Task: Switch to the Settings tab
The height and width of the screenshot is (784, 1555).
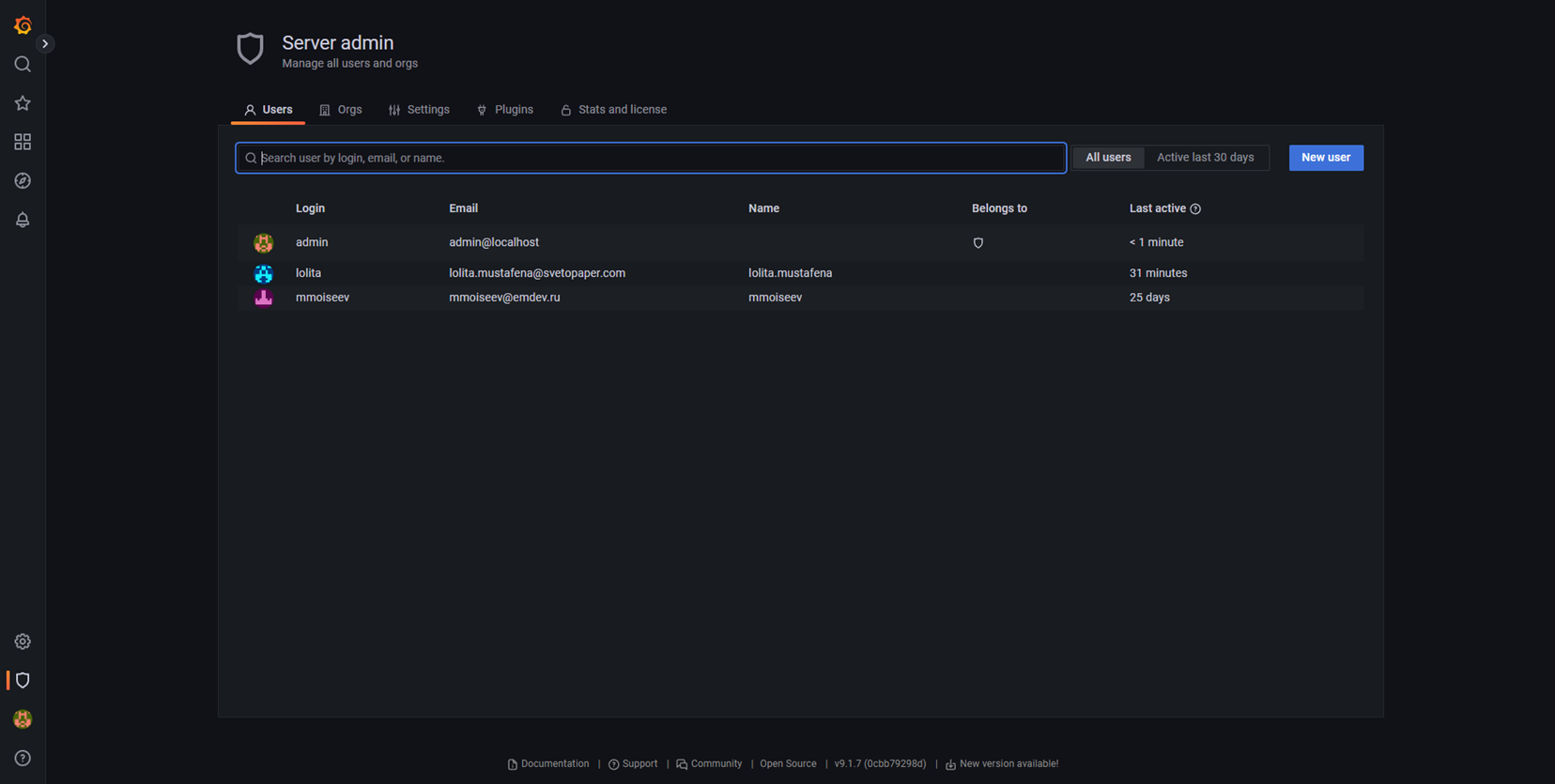Action: tap(419, 110)
